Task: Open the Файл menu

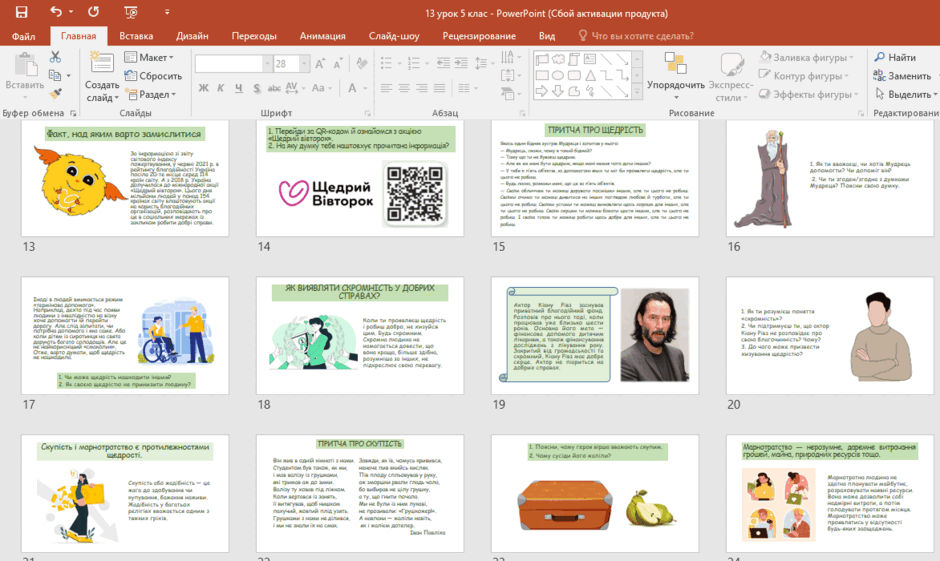Action: (23, 36)
